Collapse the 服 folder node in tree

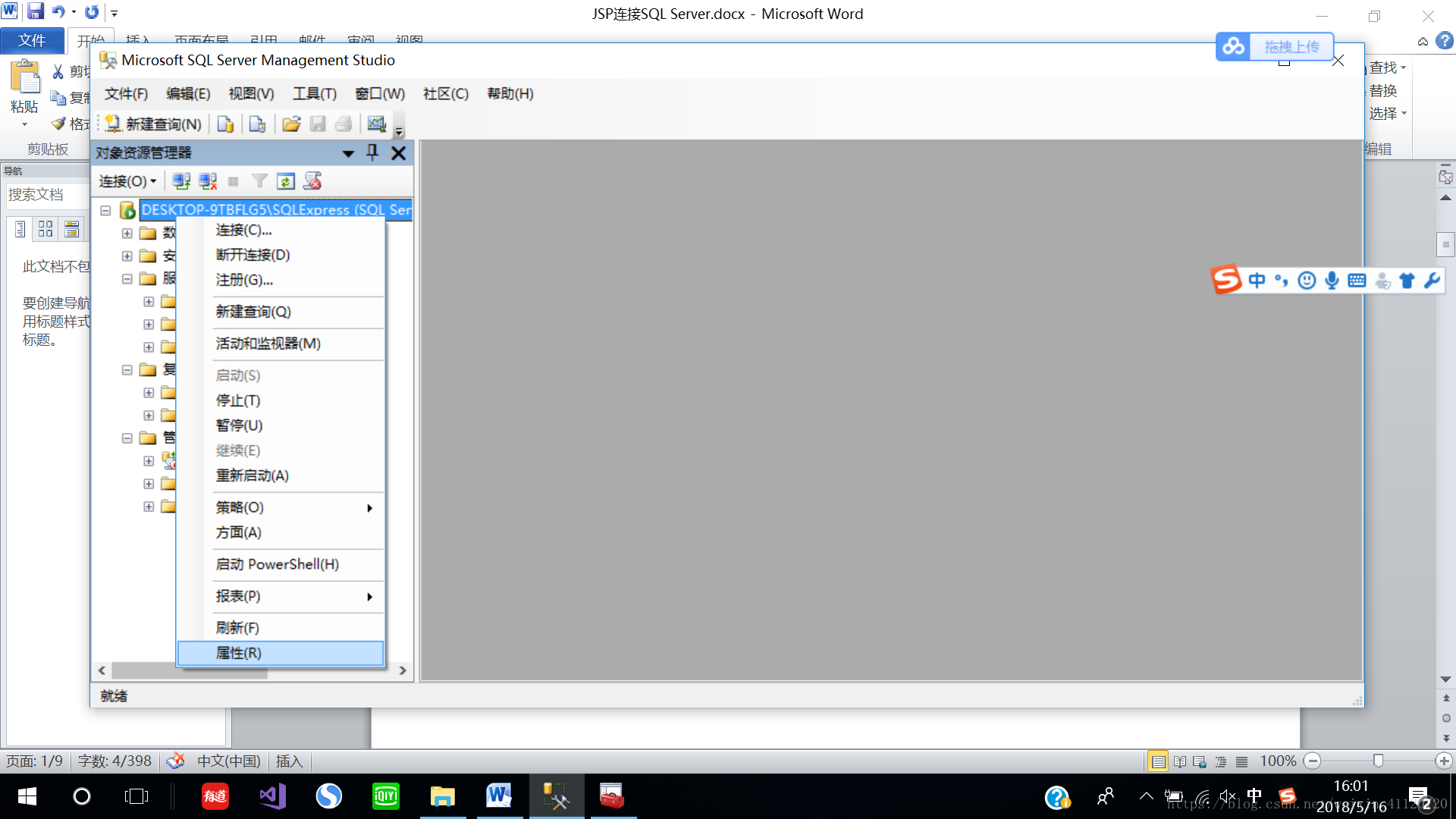tap(127, 278)
